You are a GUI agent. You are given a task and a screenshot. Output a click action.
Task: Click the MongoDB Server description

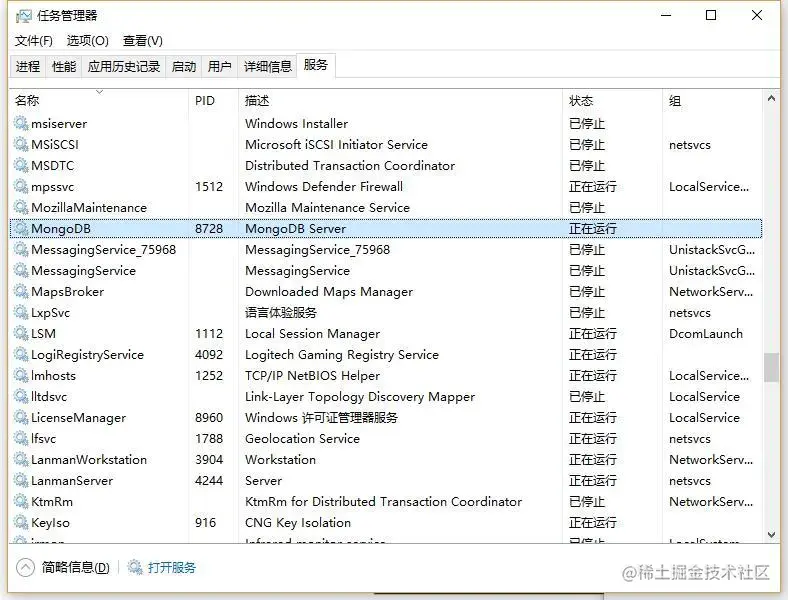click(296, 229)
